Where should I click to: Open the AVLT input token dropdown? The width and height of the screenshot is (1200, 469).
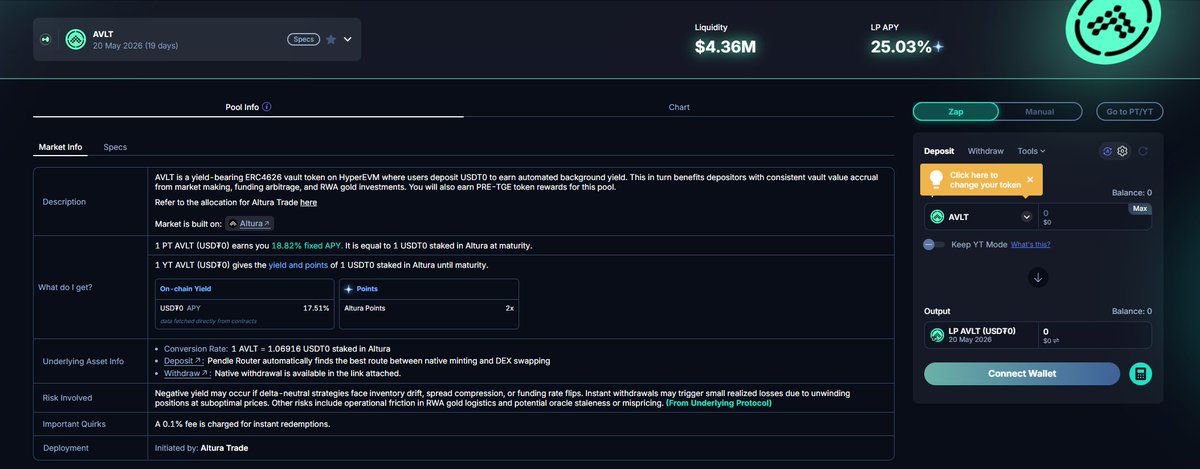1026,216
